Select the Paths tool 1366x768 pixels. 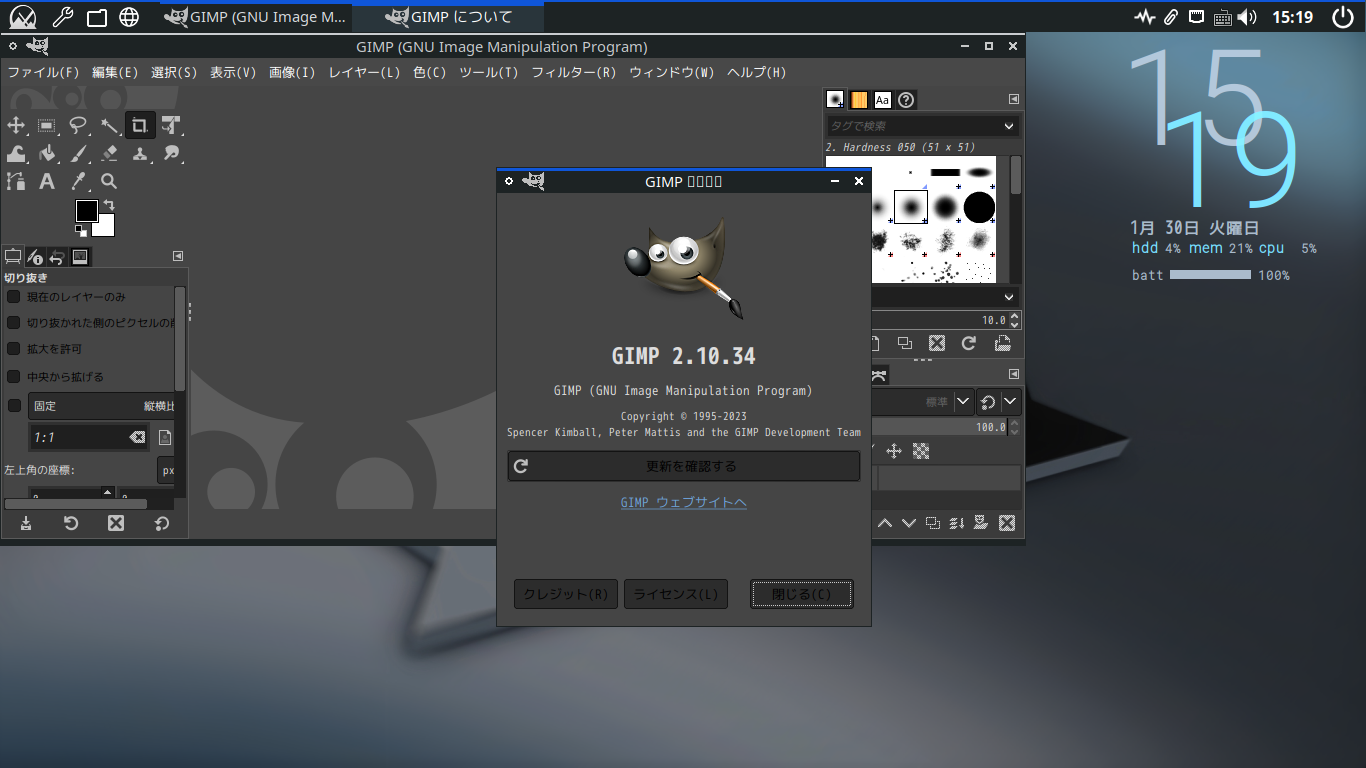coord(16,181)
